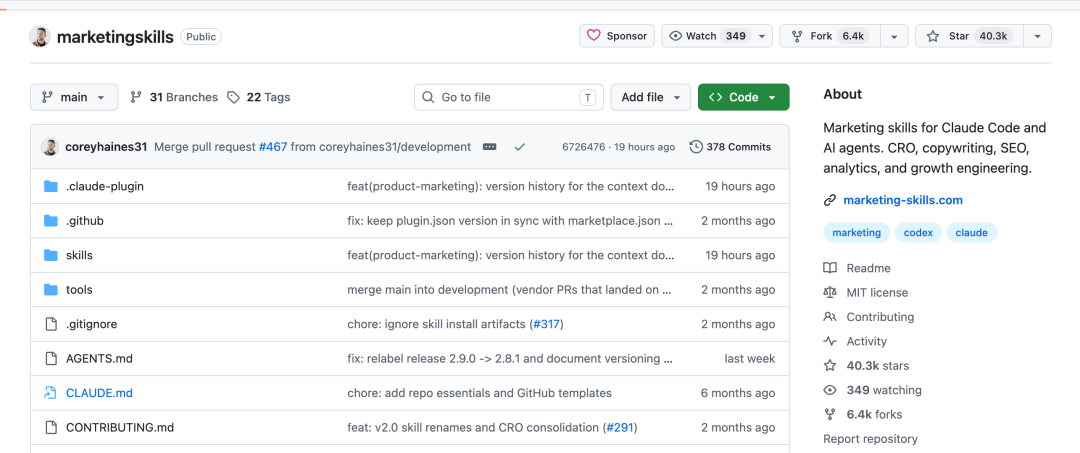1080x453 pixels.
Task: Click the file icon for CONTRIBUTING.md
Action: [x=50, y=428]
